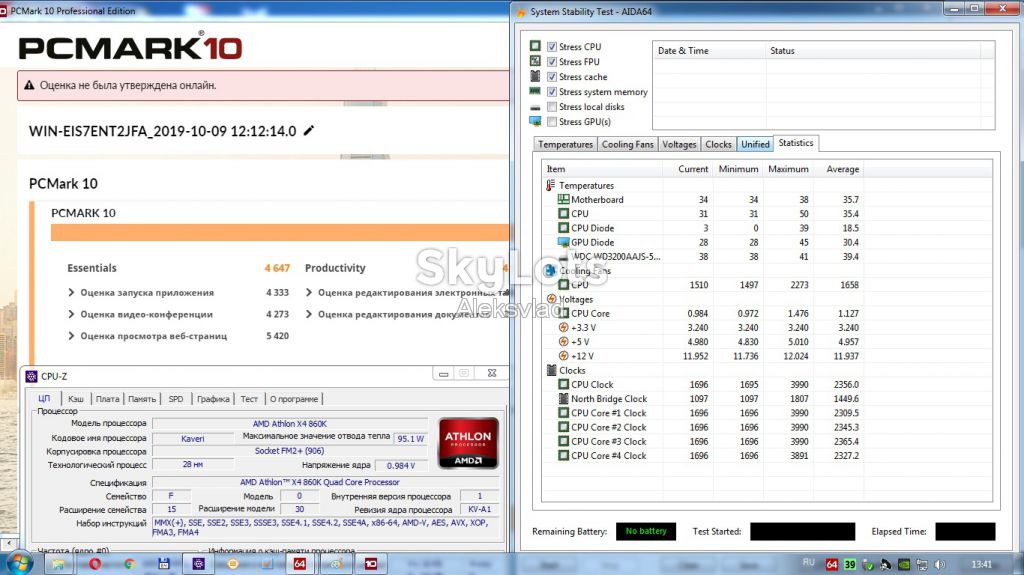The image size is (1024, 575).
Task: Open Google Chrome from the taskbar
Action: click(x=129, y=563)
